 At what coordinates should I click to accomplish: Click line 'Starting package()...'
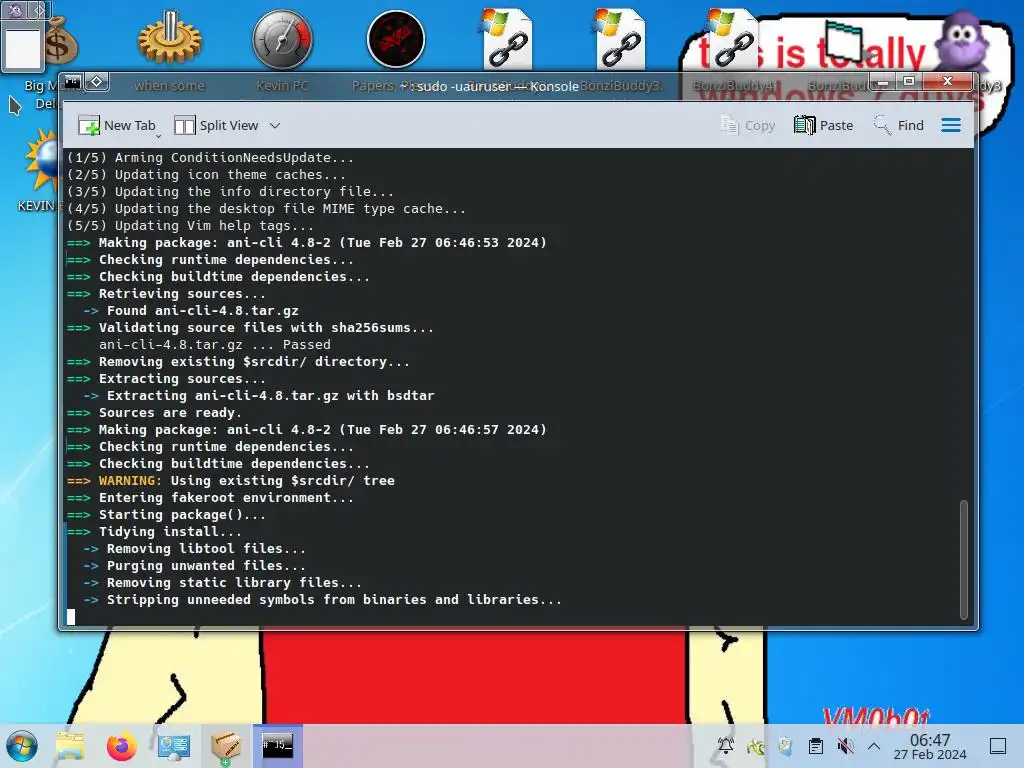tap(182, 515)
